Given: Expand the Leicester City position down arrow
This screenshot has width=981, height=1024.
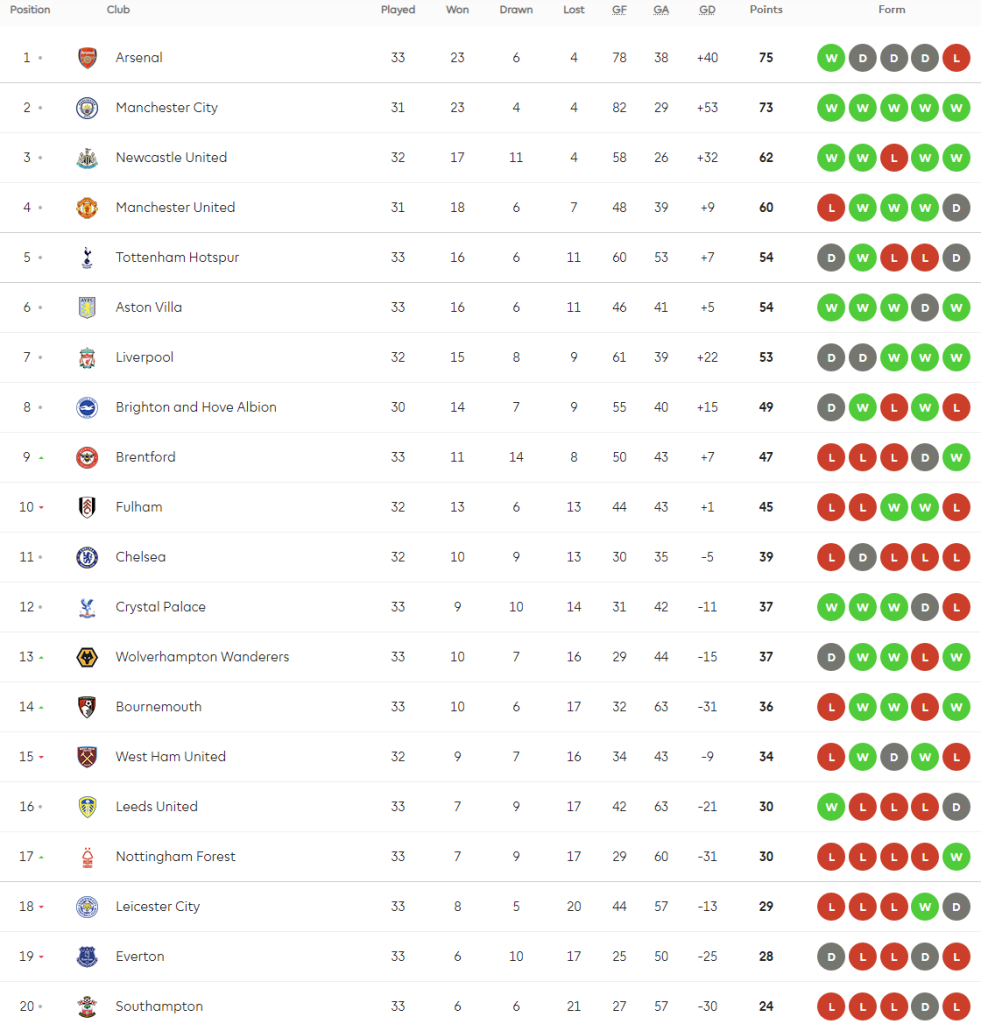Looking at the screenshot, I should pyautogui.click(x=41, y=907).
